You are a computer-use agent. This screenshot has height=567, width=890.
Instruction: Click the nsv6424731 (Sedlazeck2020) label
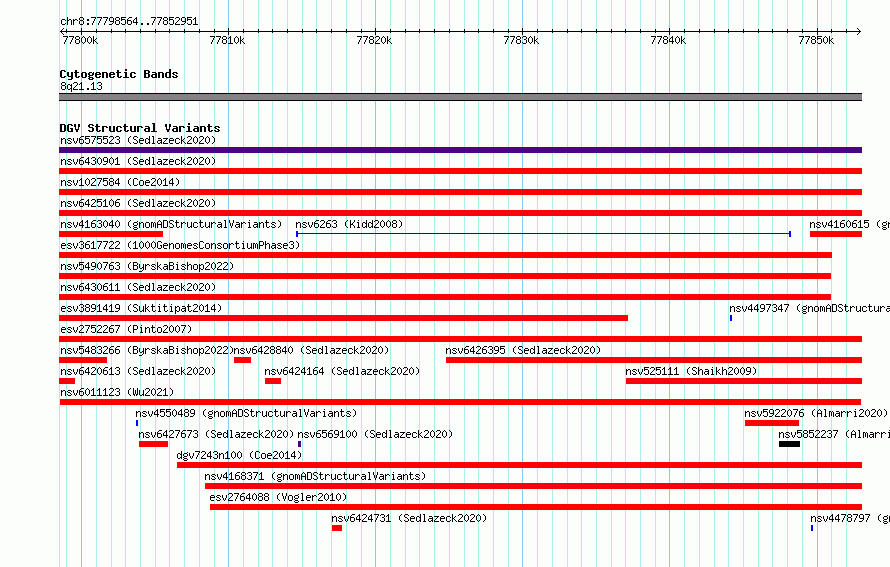[409, 518]
